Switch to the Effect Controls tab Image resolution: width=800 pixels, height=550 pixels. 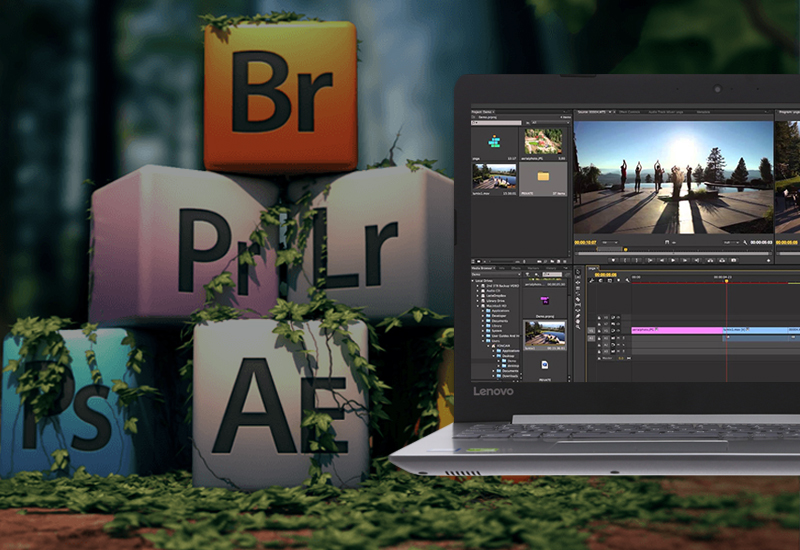coord(631,112)
